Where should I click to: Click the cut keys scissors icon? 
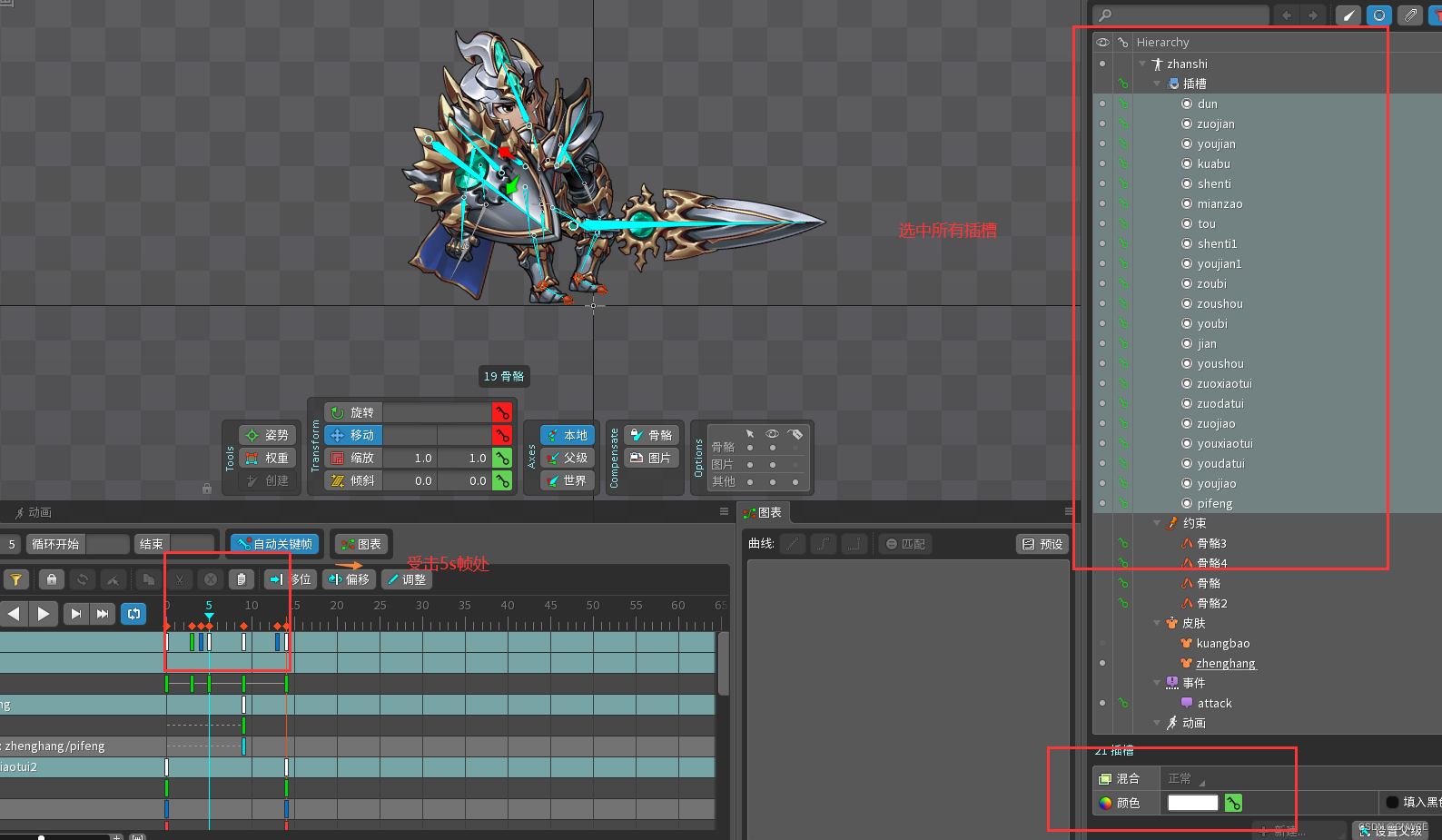[x=180, y=578]
